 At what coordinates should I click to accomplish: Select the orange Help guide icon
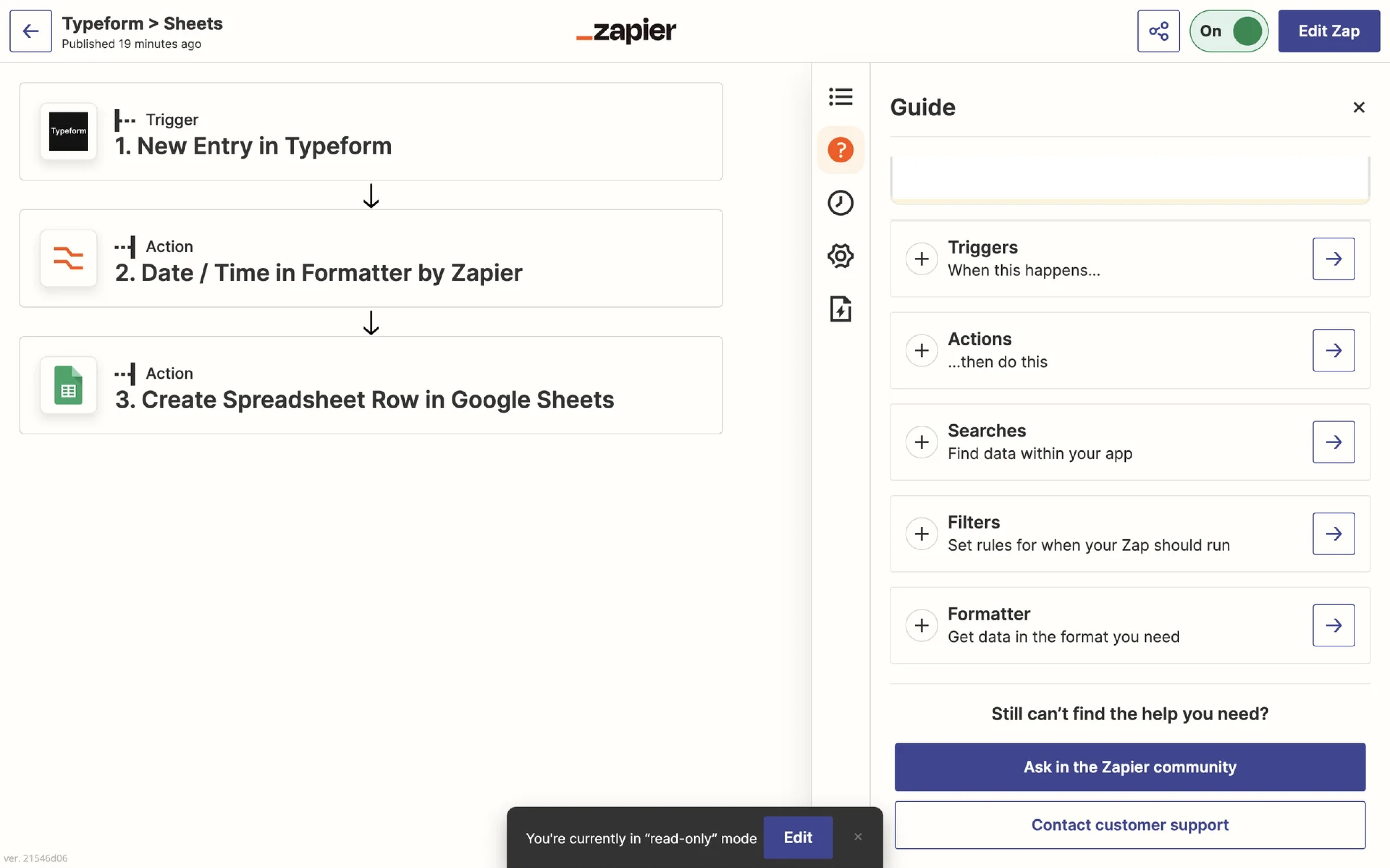[x=840, y=149]
